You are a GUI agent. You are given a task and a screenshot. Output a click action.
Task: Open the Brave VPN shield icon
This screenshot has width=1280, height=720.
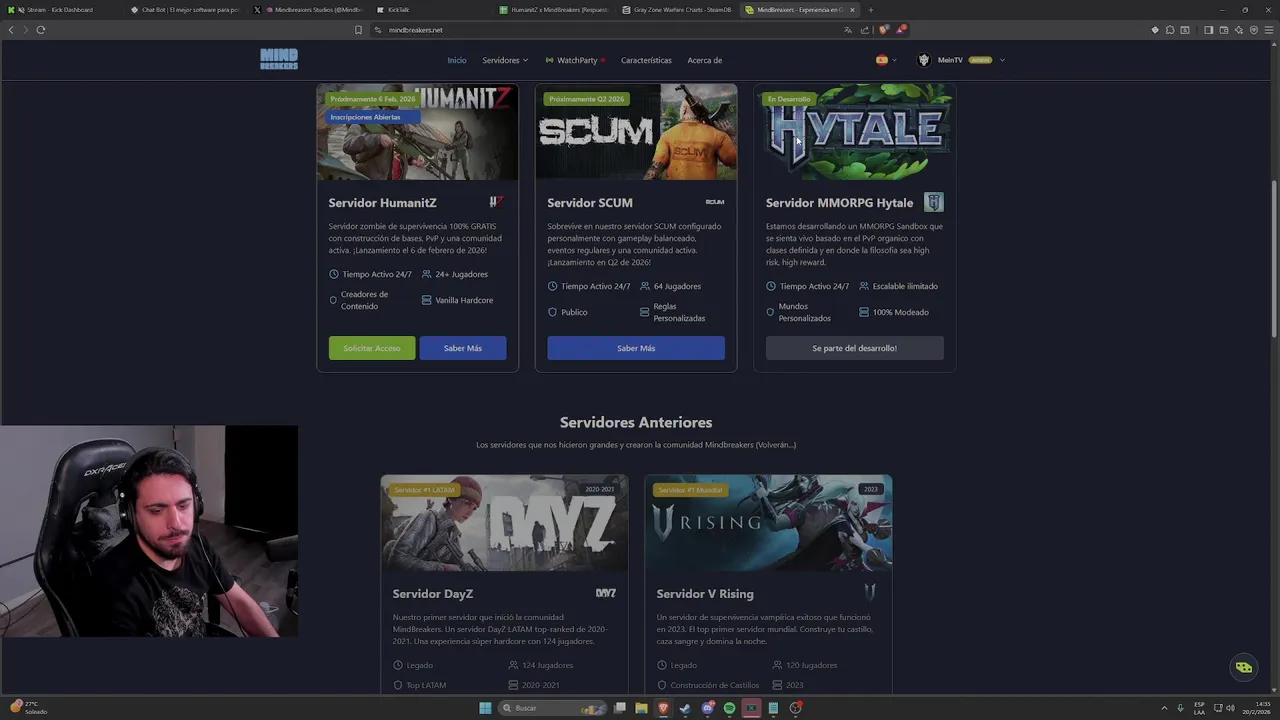tap(1254, 30)
